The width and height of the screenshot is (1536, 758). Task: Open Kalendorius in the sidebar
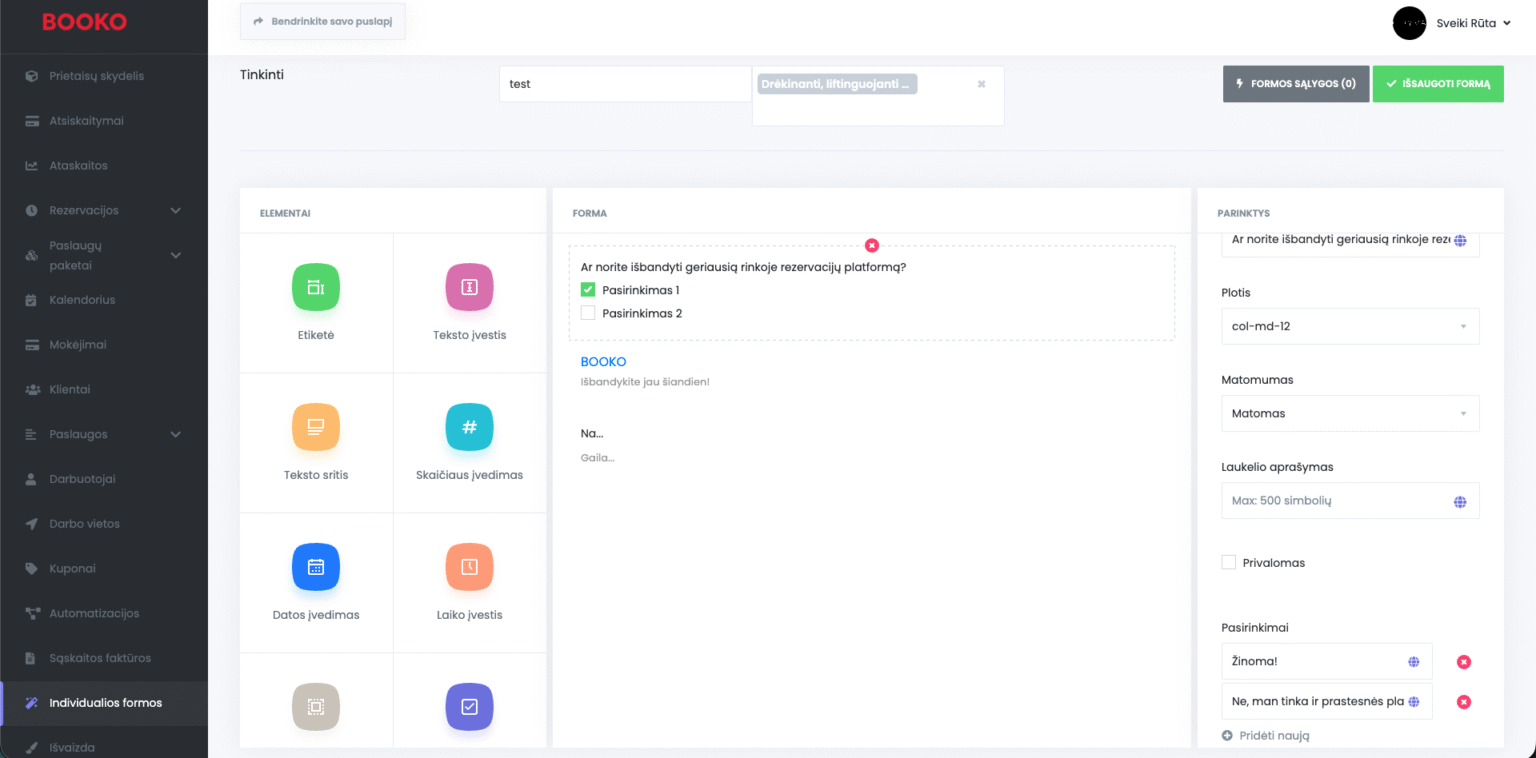(x=82, y=300)
